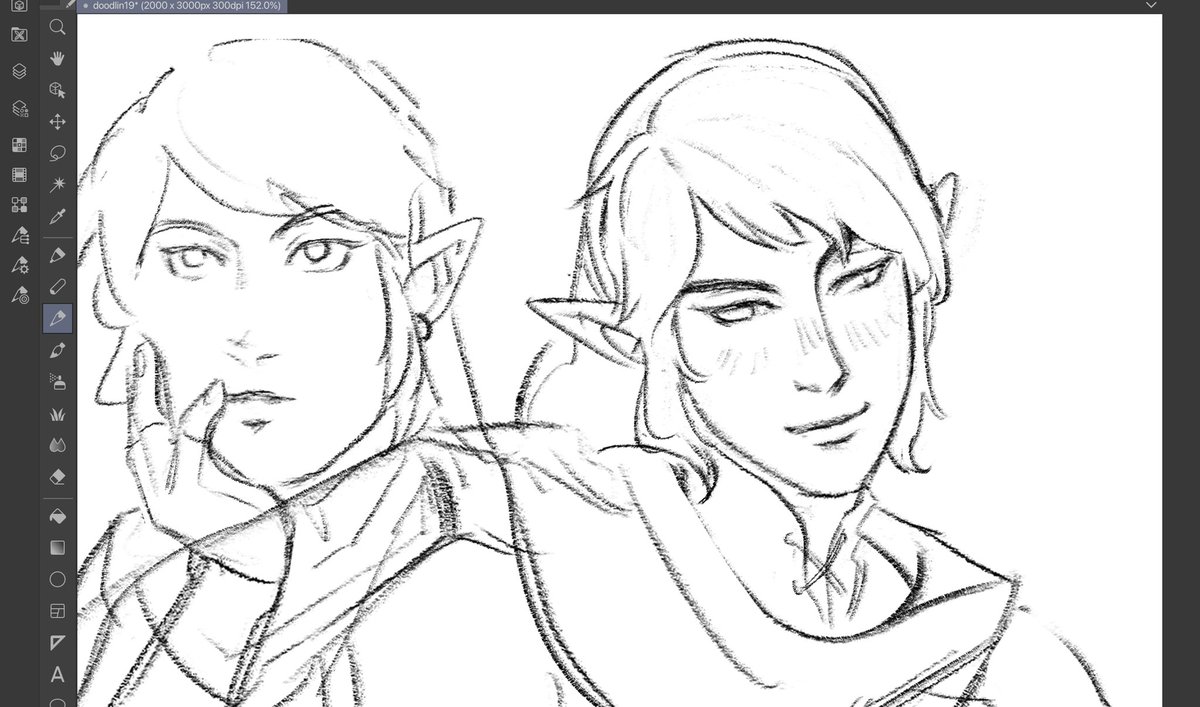This screenshot has height=707, width=1200.
Task: Click the highlighted active drawing tool
Action: coord(57,318)
